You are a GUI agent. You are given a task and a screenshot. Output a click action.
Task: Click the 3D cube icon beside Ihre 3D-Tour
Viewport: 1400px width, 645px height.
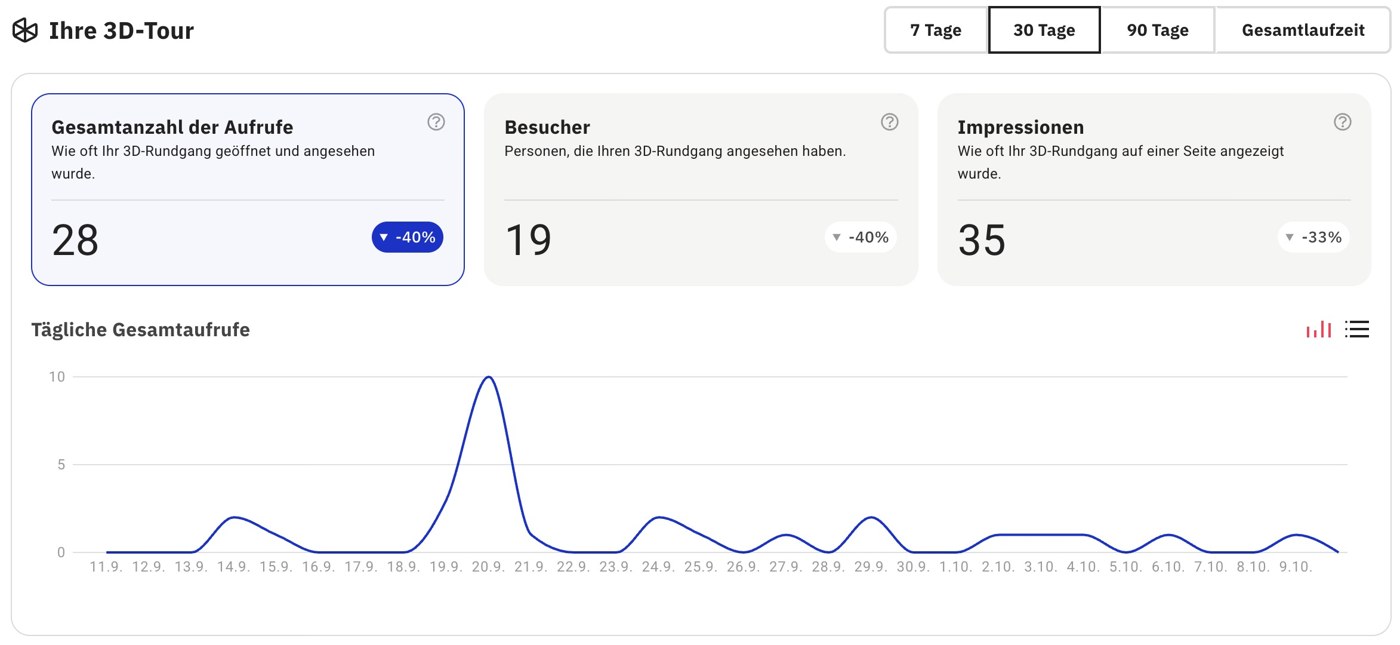pos(24,31)
